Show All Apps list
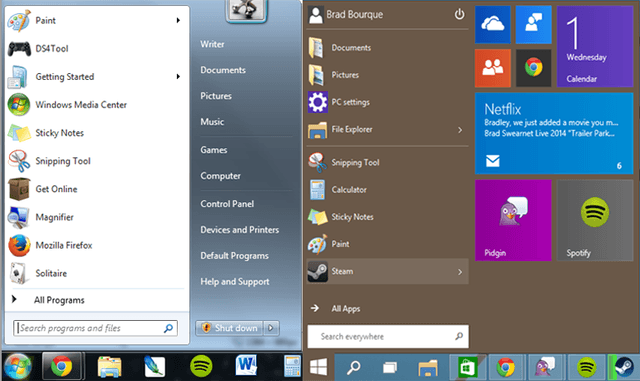This screenshot has height=381, width=640. click(346, 309)
